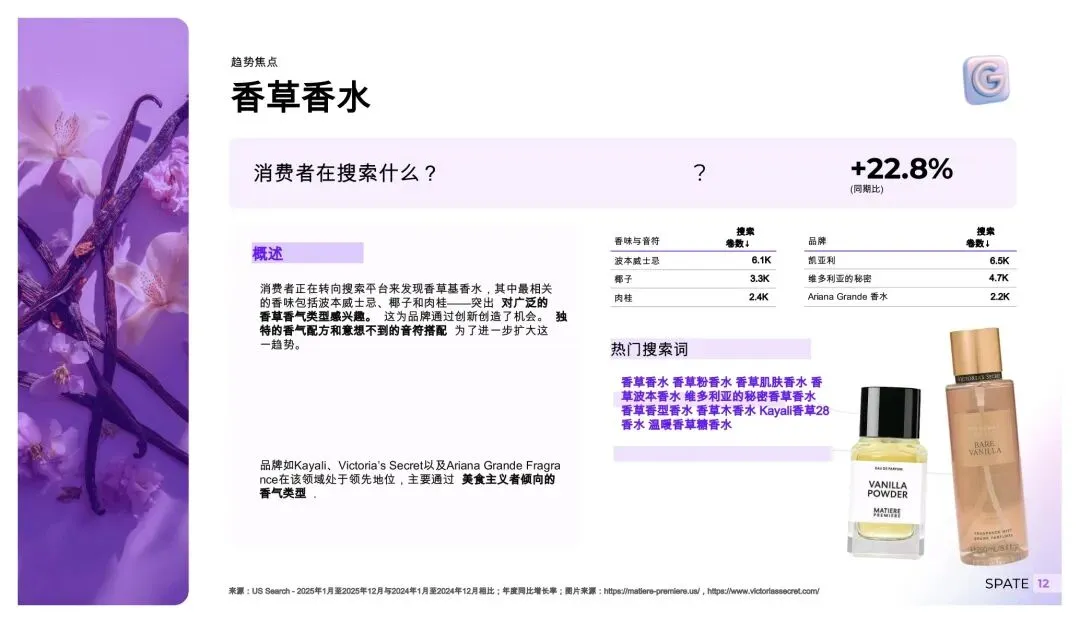Screen dimensions: 1080x623
Task: Click the 香草香水 slide title
Action: pos(300,96)
